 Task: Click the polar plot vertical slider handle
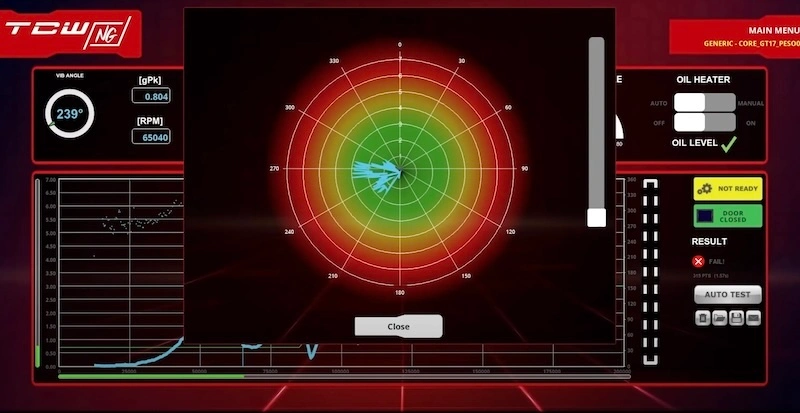[596, 217]
